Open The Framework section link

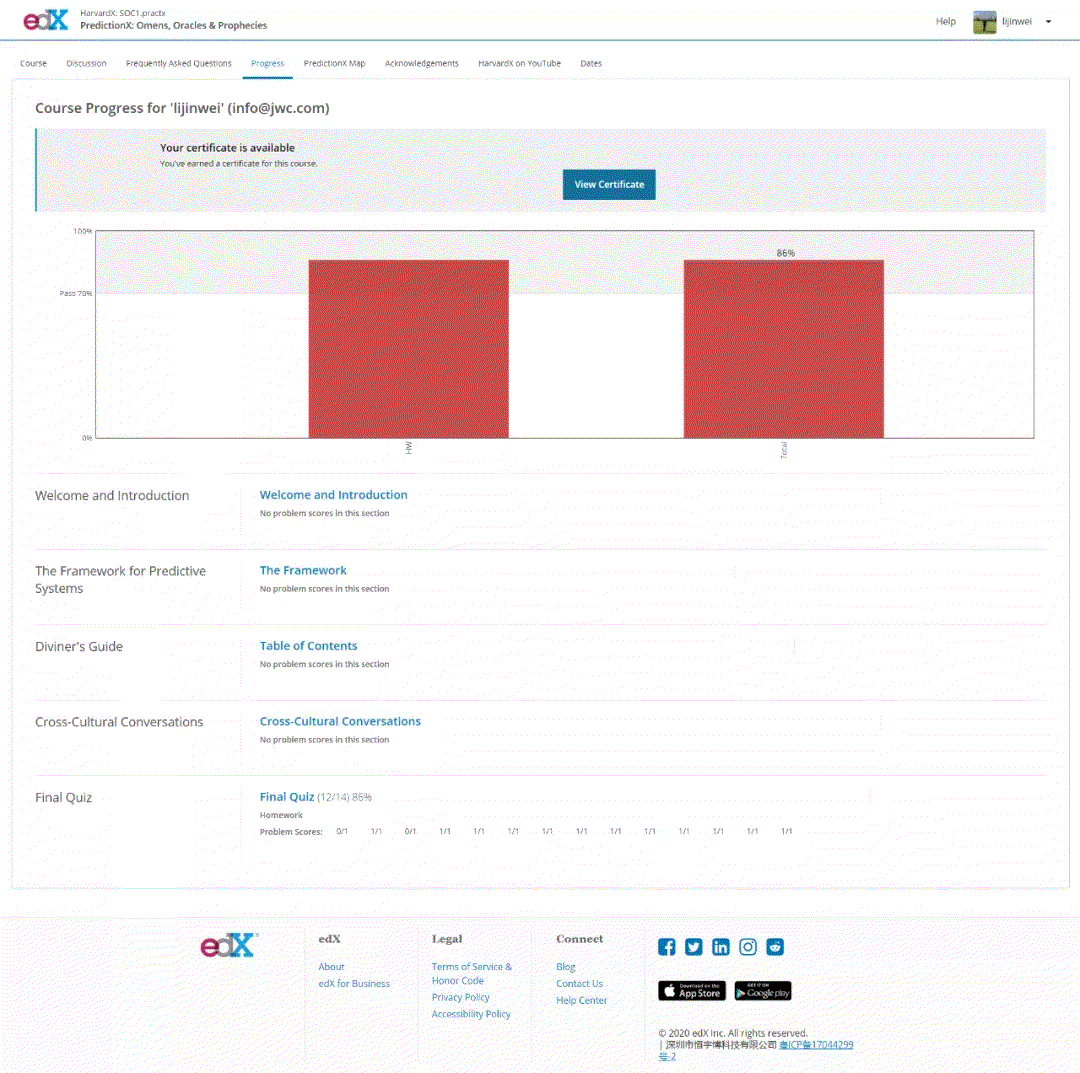[x=303, y=570]
